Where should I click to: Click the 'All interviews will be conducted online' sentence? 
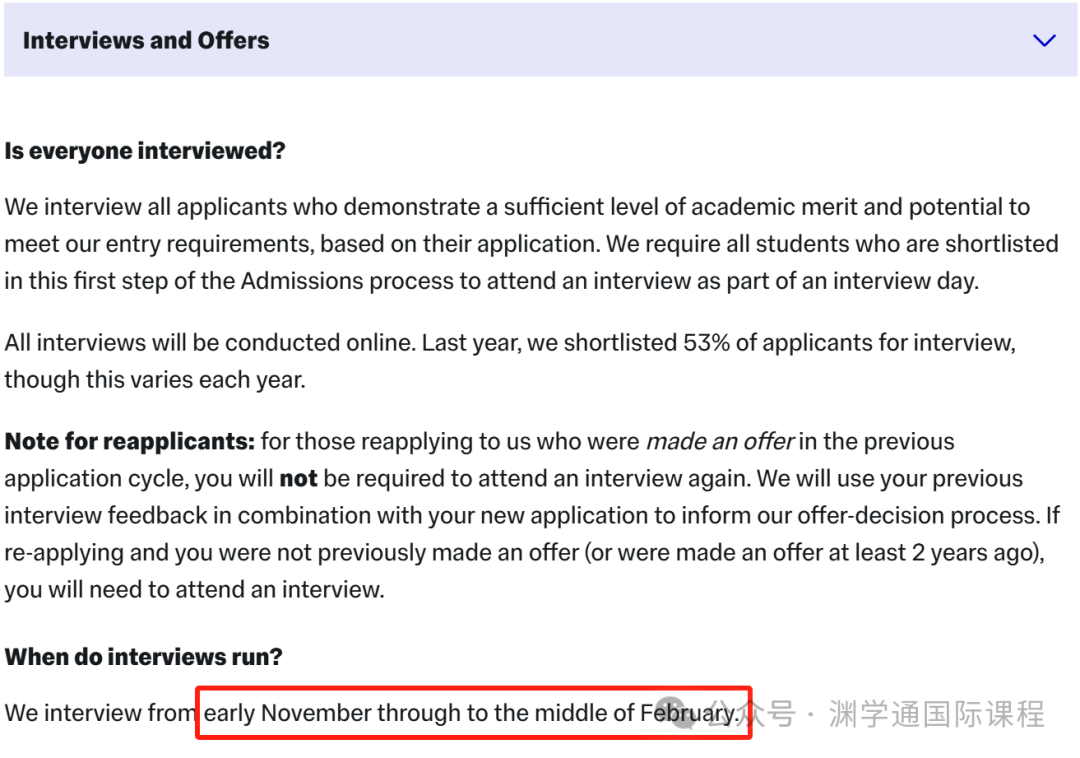point(210,343)
